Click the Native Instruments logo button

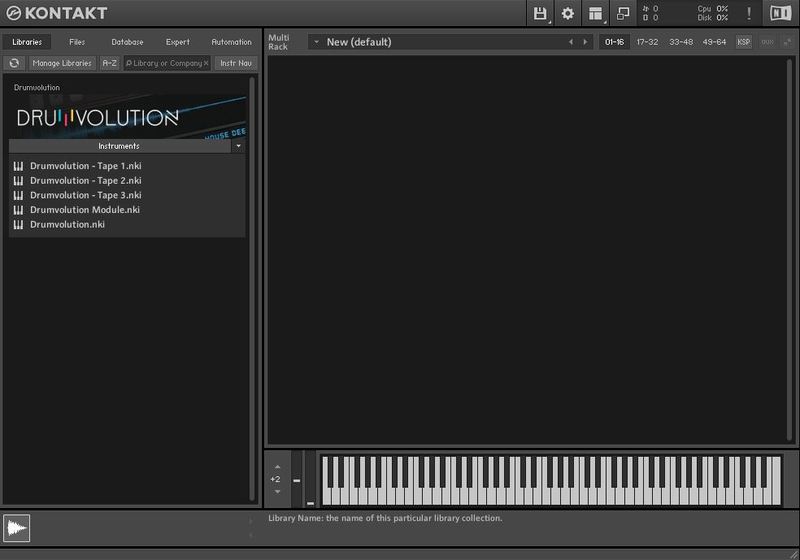click(780, 13)
